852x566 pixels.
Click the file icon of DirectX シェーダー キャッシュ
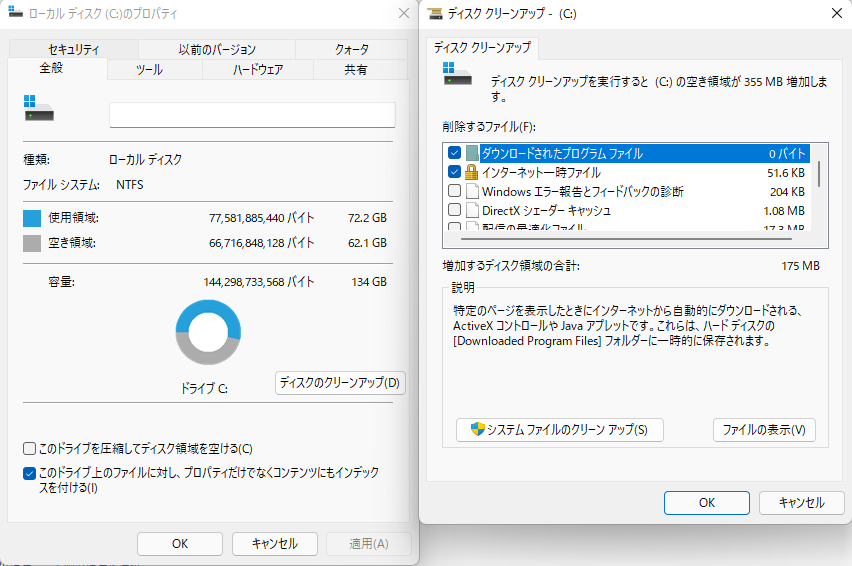(x=472, y=210)
